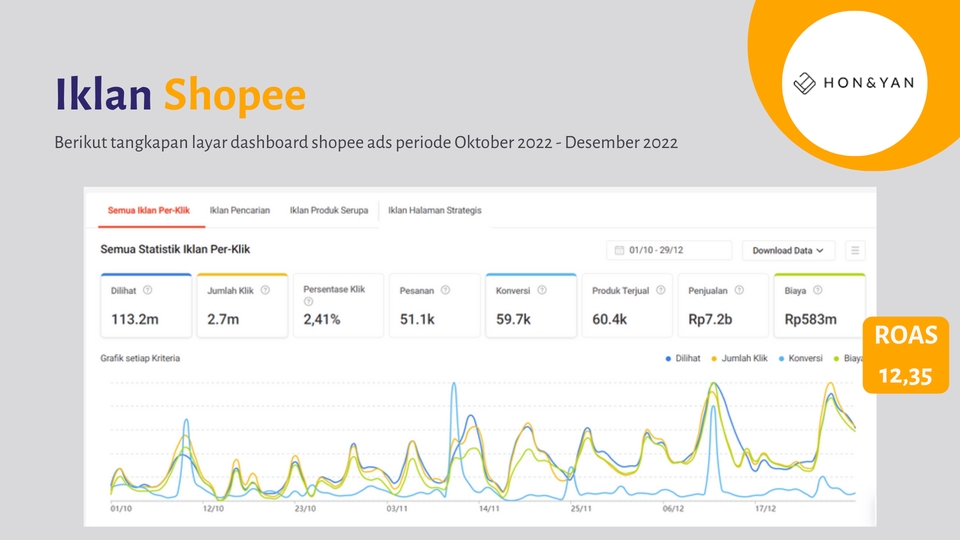Click the 01/10 axis date label
960x540 pixels.
tap(121, 509)
